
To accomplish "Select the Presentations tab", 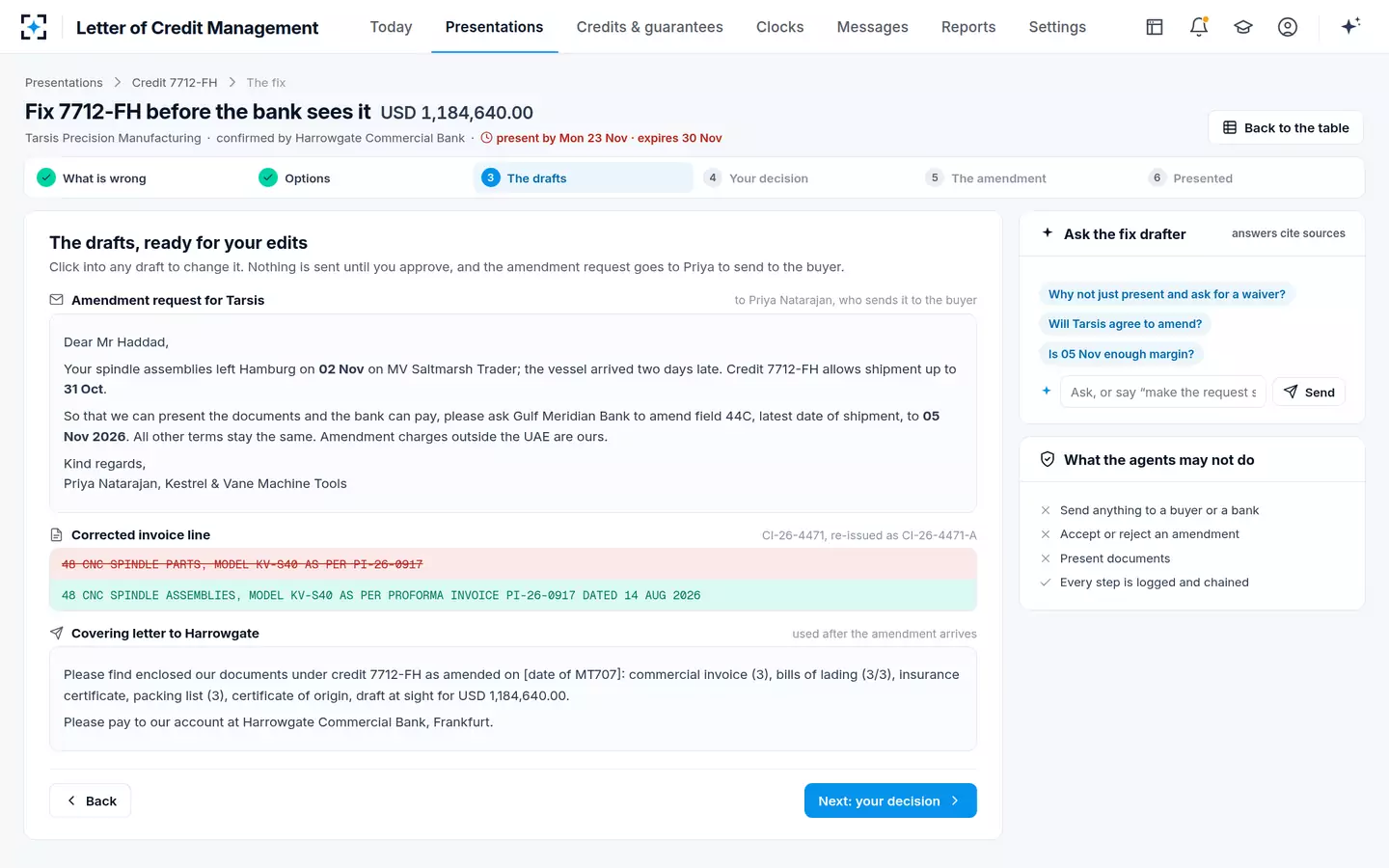I will 494,27.
